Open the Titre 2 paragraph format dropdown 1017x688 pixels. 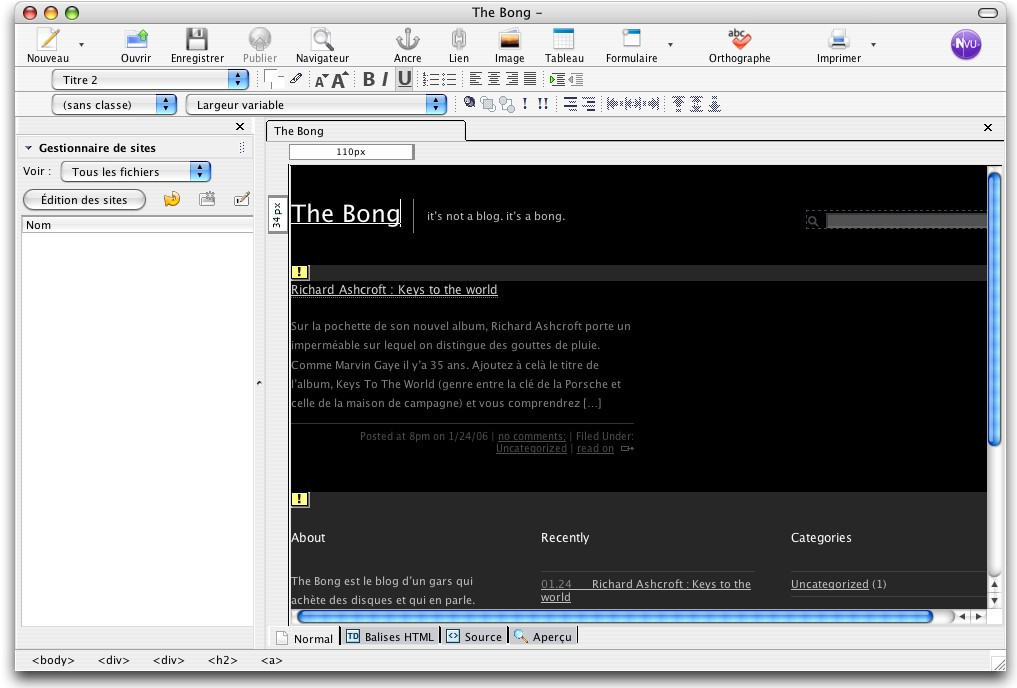150,80
